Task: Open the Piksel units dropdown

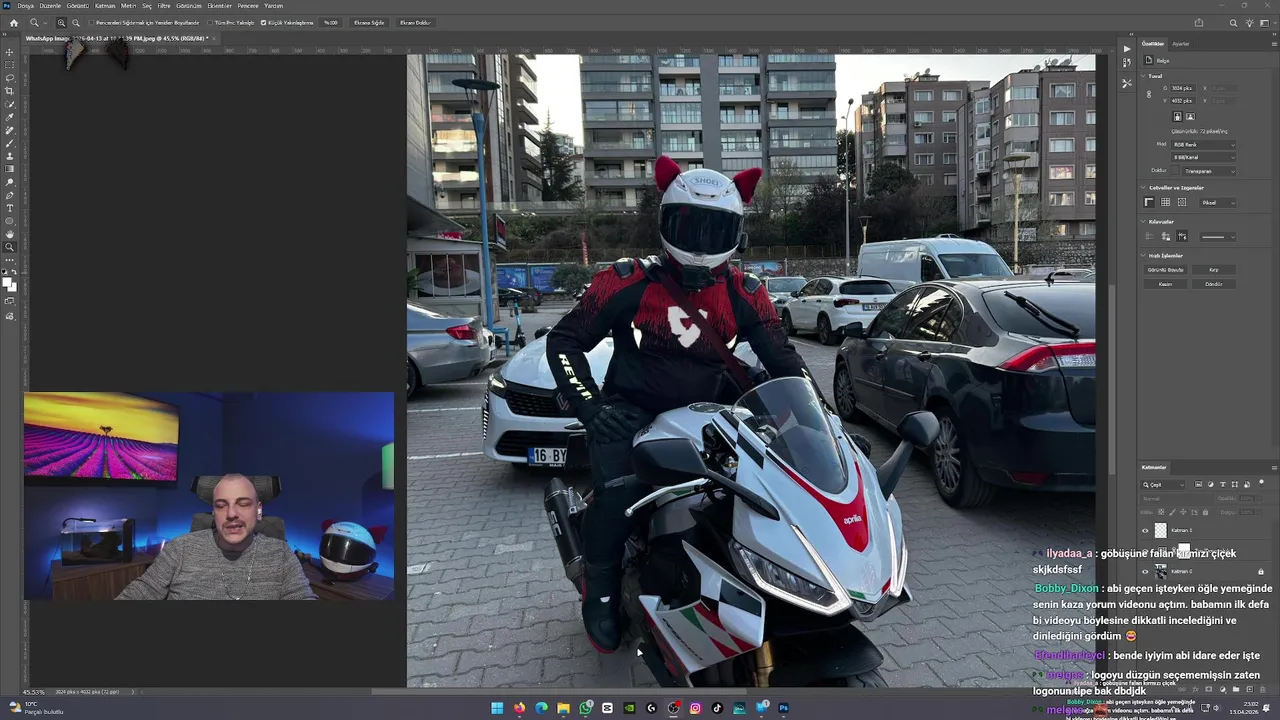Action: click(x=1218, y=202)
